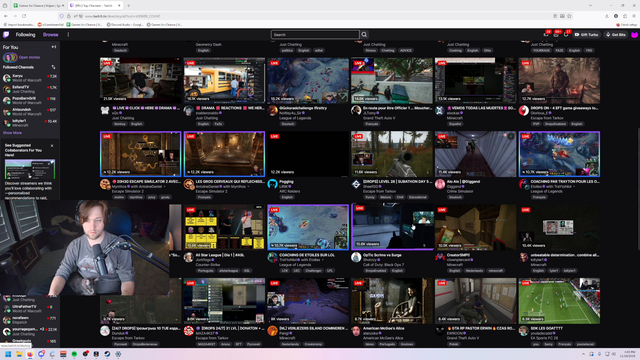The image size is (640, 360).
Task: Click Show More under followed channels
Action: [x=12, y=133]
